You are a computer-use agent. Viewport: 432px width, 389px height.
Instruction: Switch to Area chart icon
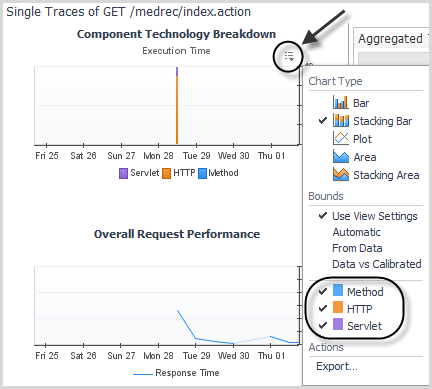click(x=341, y=156)
